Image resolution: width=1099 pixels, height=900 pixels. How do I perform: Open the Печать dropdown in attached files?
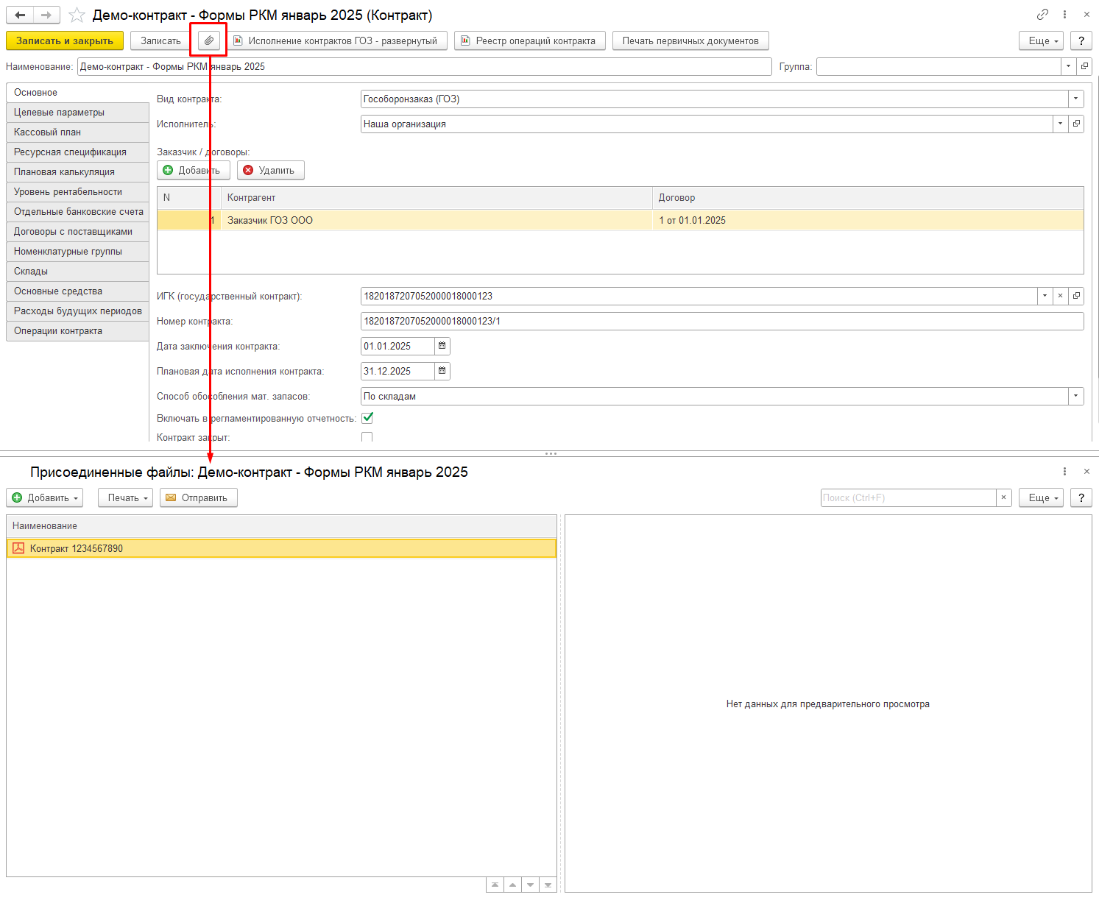click(129, 498)
